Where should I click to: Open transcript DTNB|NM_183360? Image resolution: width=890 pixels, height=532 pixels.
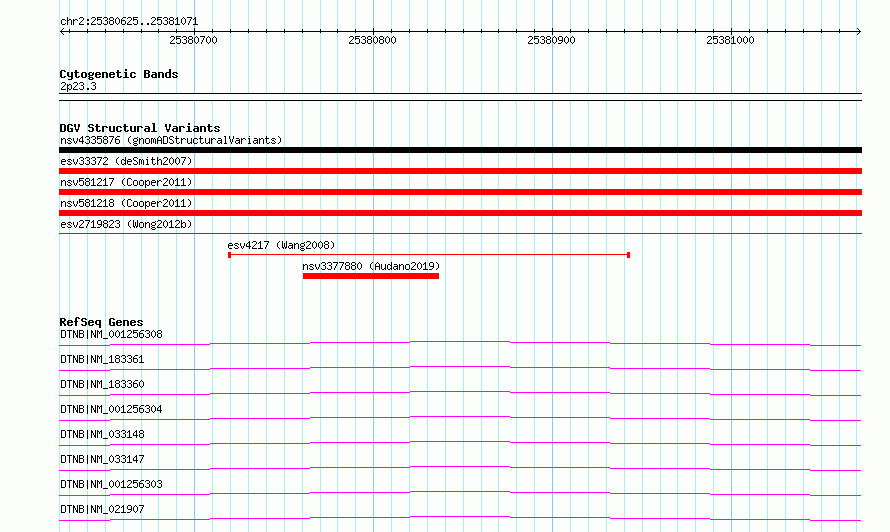pyautogui.click(x=102, y=384)
